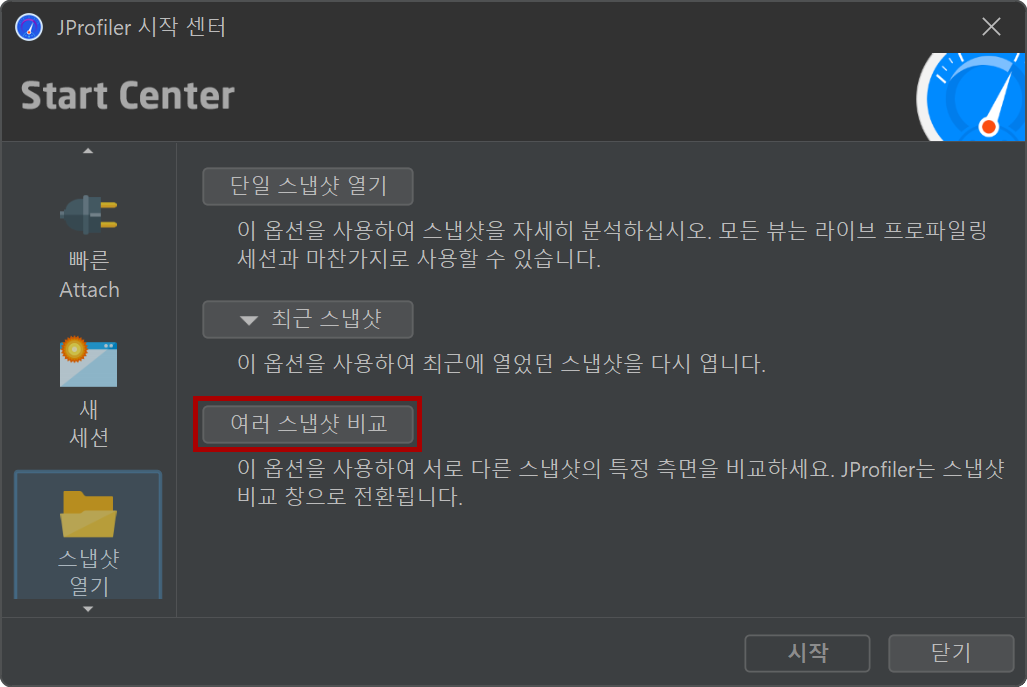Screen dimensions: 1027x687
Task: Switch to the 새 세션 tab label
Action: tap(88, 423)
